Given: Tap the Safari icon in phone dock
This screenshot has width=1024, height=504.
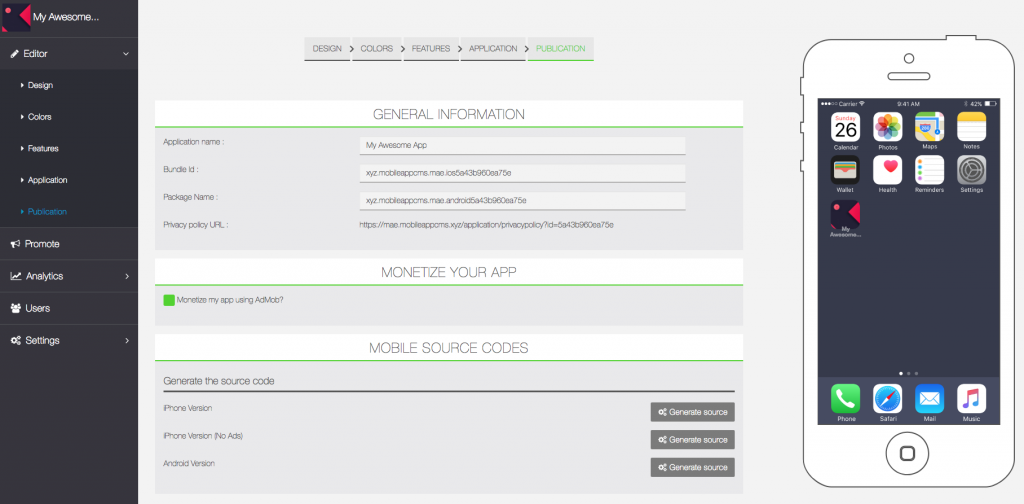Looking at the screenshot, I should pos(887,399).
